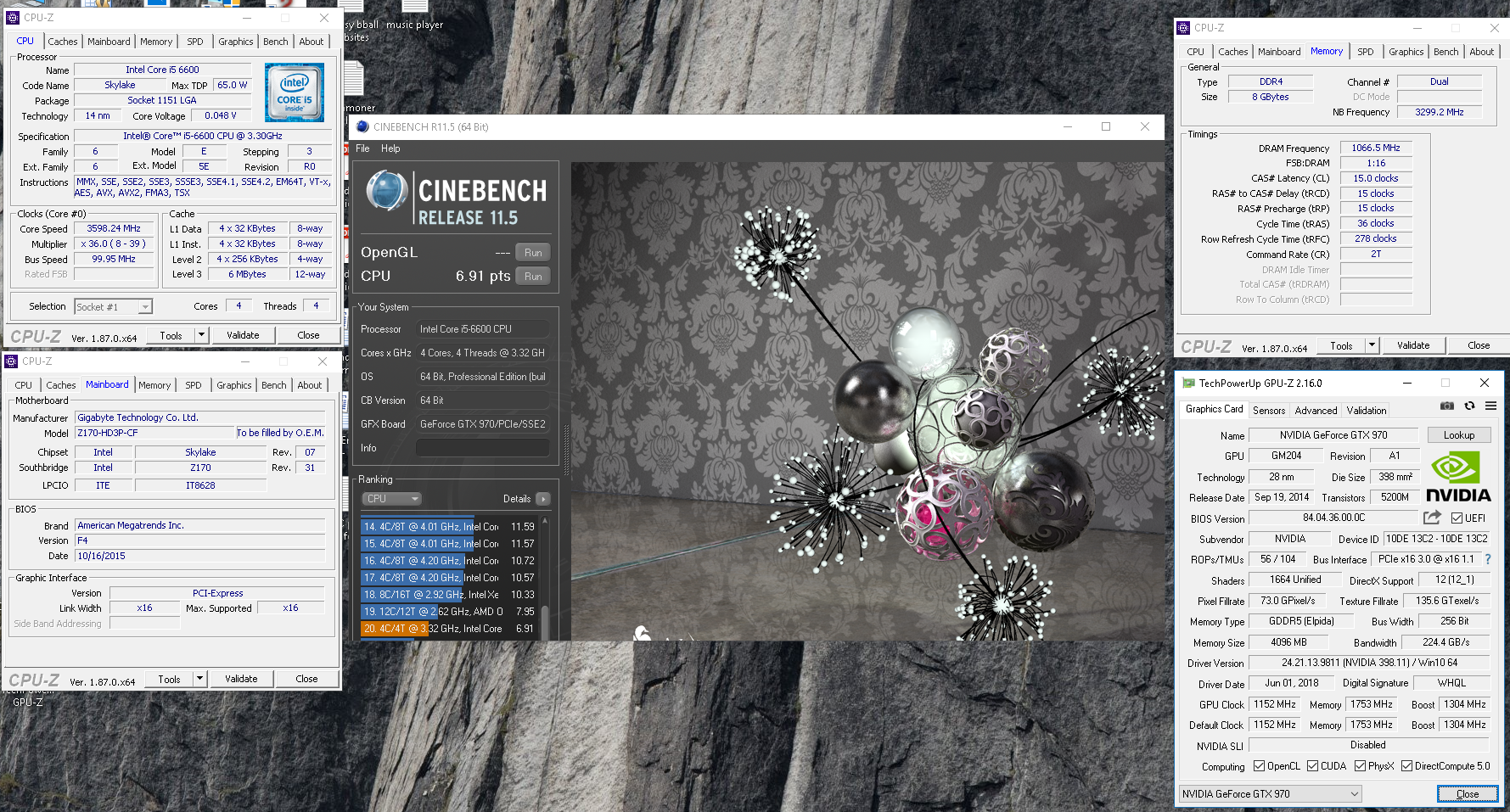Toggle the UEFI checkbox in GPU-Z
This screenshot has height=812, width=1510.
pos(1457,518)
